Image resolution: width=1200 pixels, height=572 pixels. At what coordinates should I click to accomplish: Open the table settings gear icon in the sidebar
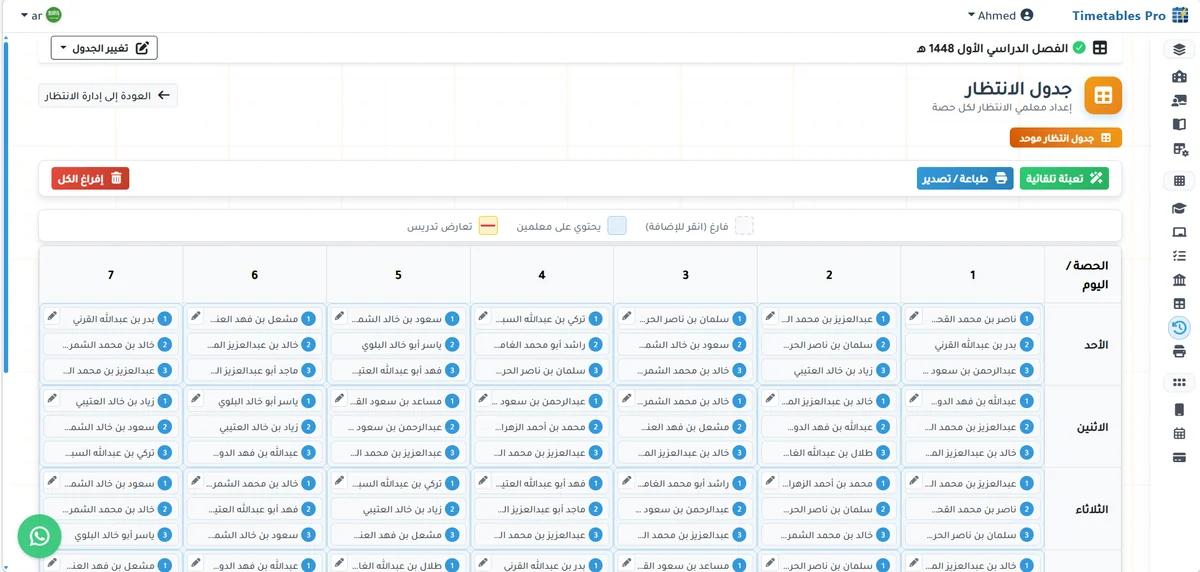pos(1179,149)
